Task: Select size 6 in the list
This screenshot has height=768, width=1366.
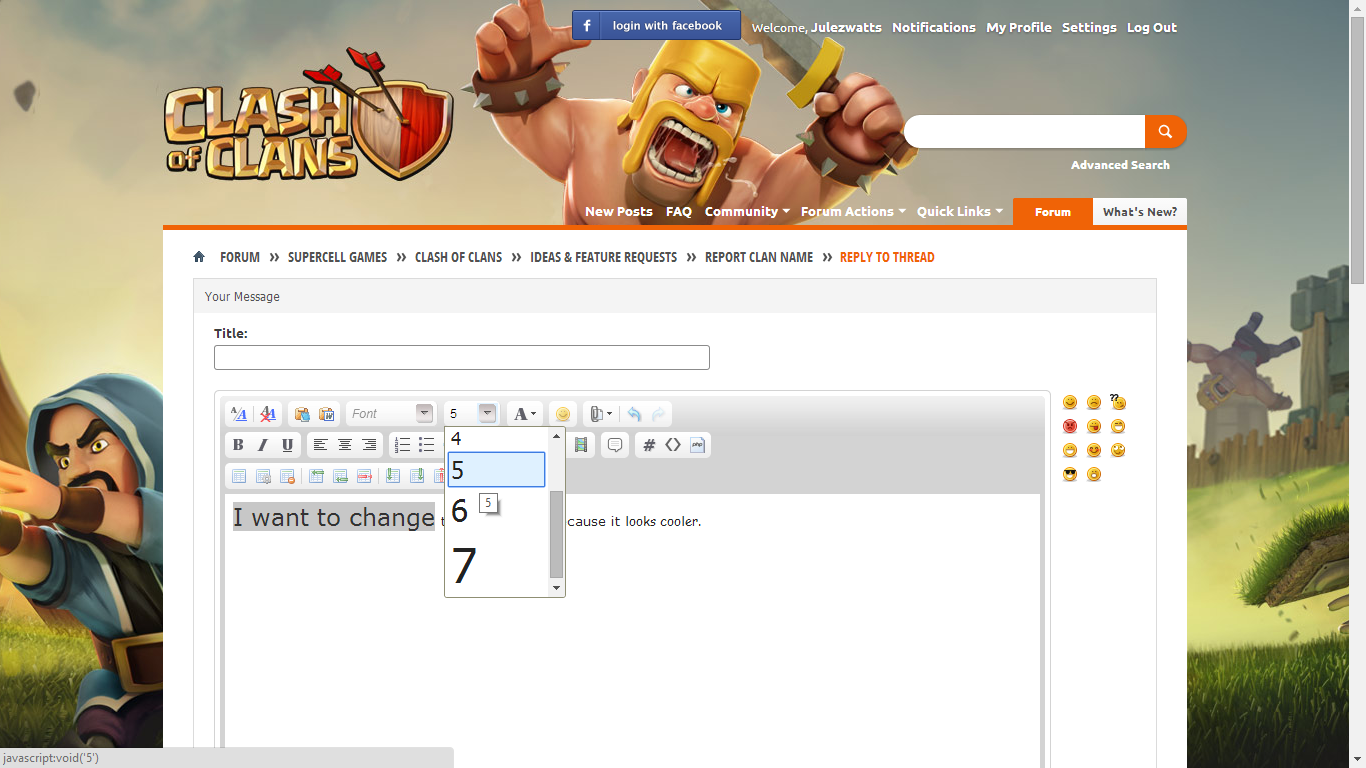Action: click(x=497, y=511)
